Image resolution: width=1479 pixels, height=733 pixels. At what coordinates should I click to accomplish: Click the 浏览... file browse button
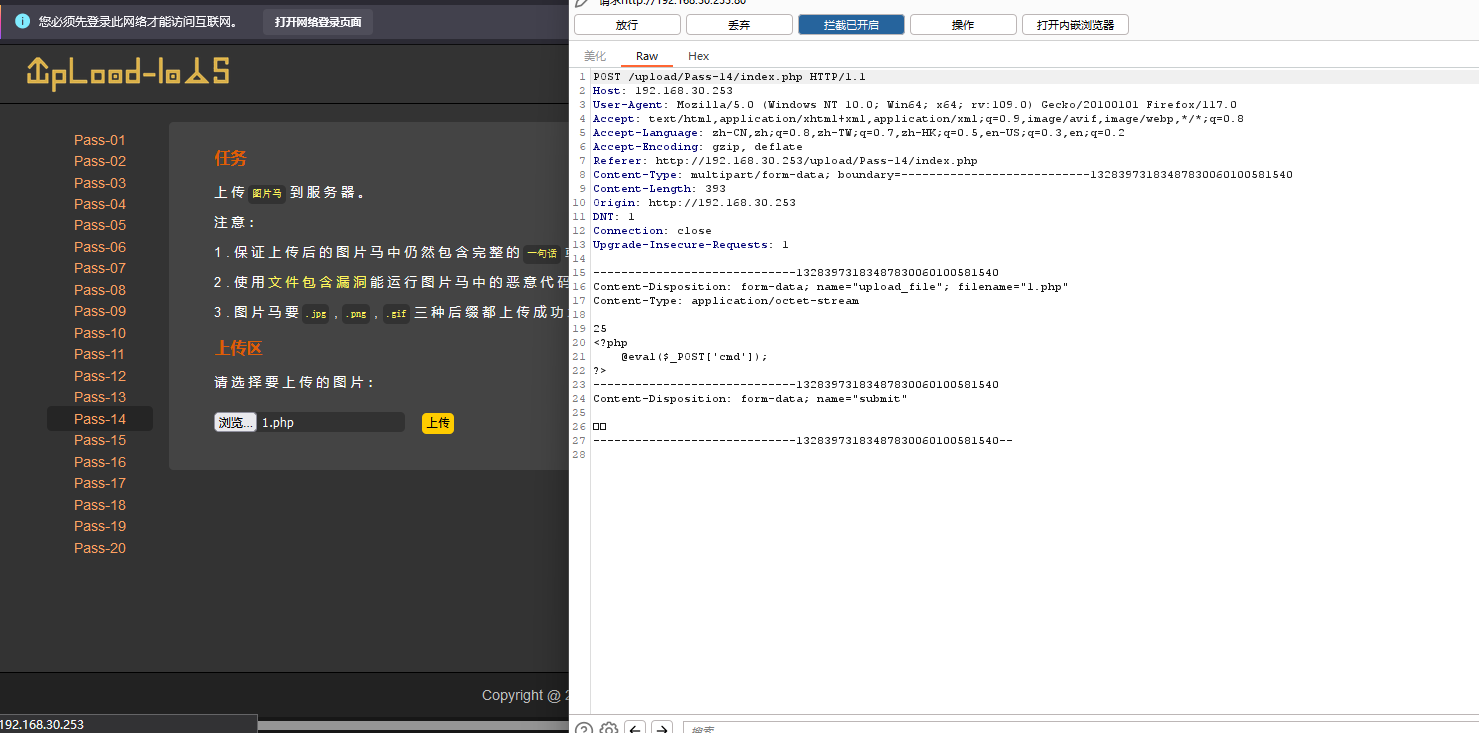(235, 422)
